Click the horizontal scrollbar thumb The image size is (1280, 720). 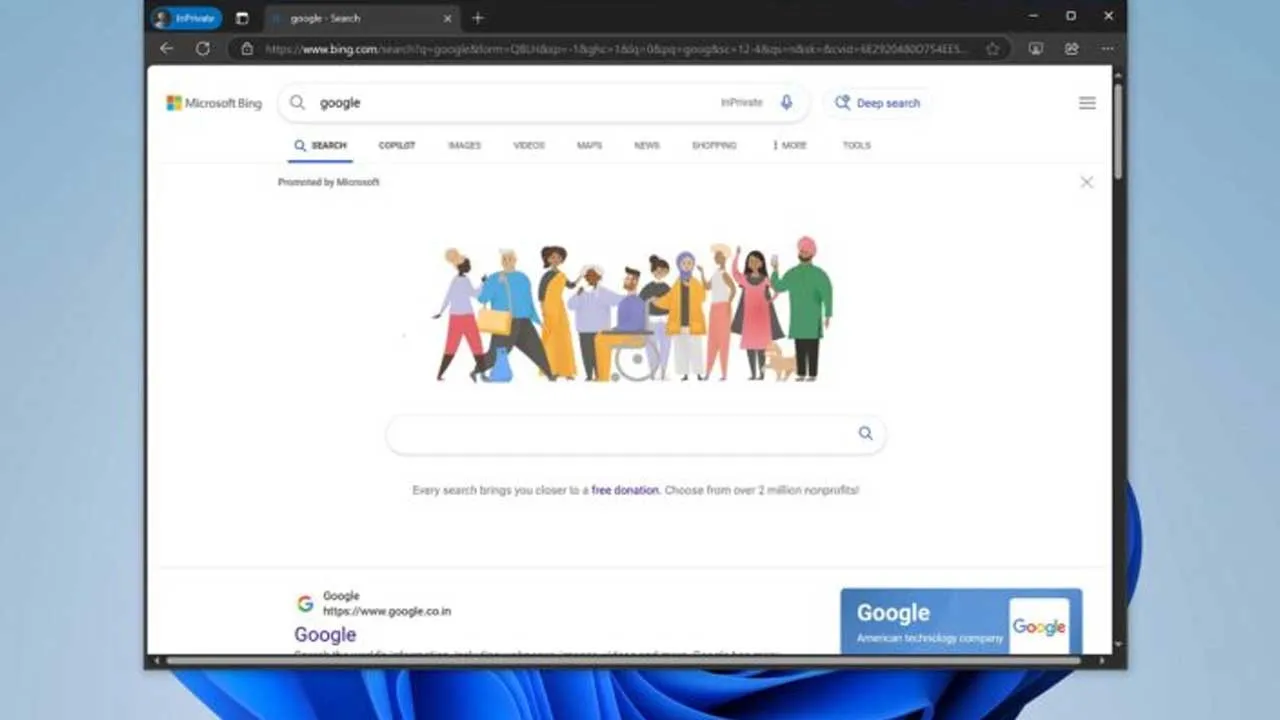click(622, 661)
